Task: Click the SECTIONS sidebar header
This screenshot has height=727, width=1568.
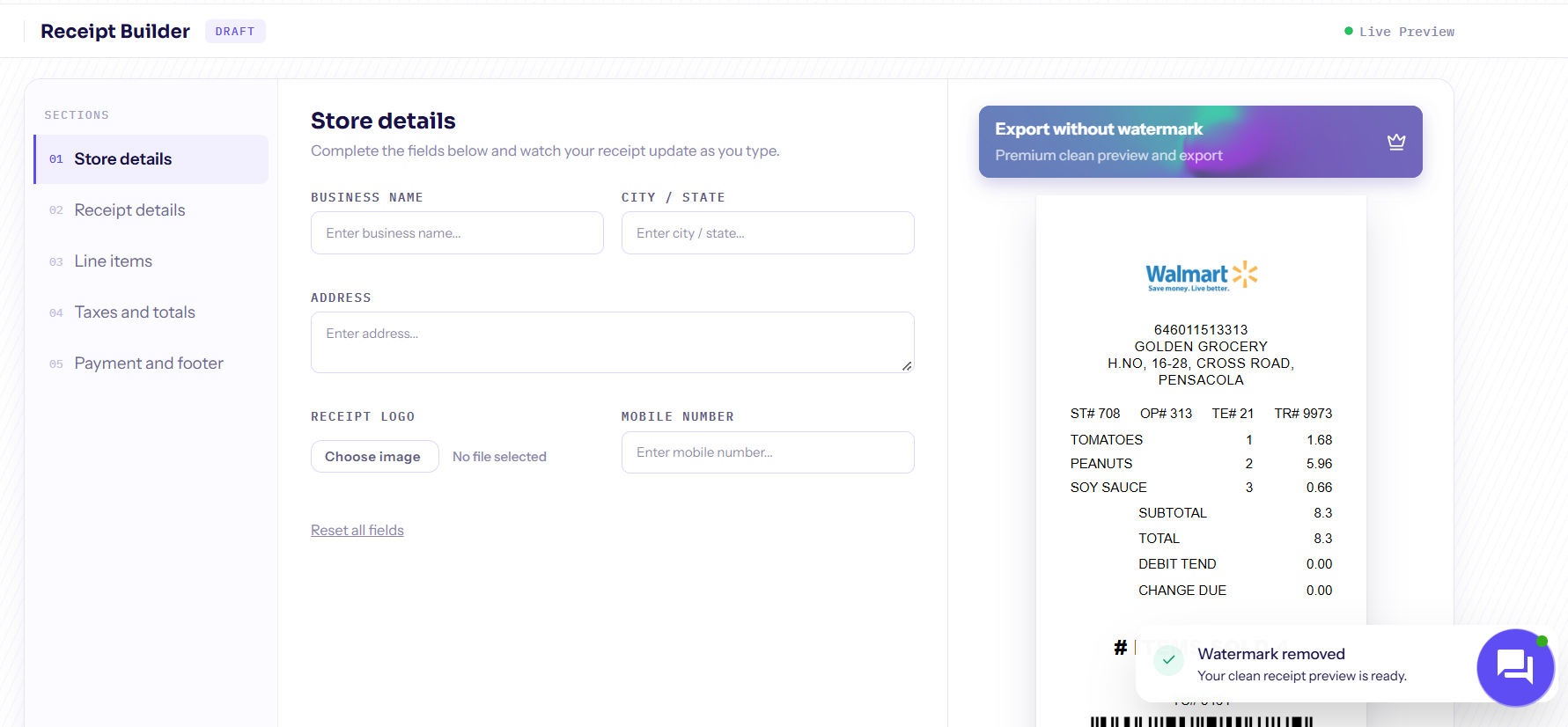Action: click(x=77, y=115)
